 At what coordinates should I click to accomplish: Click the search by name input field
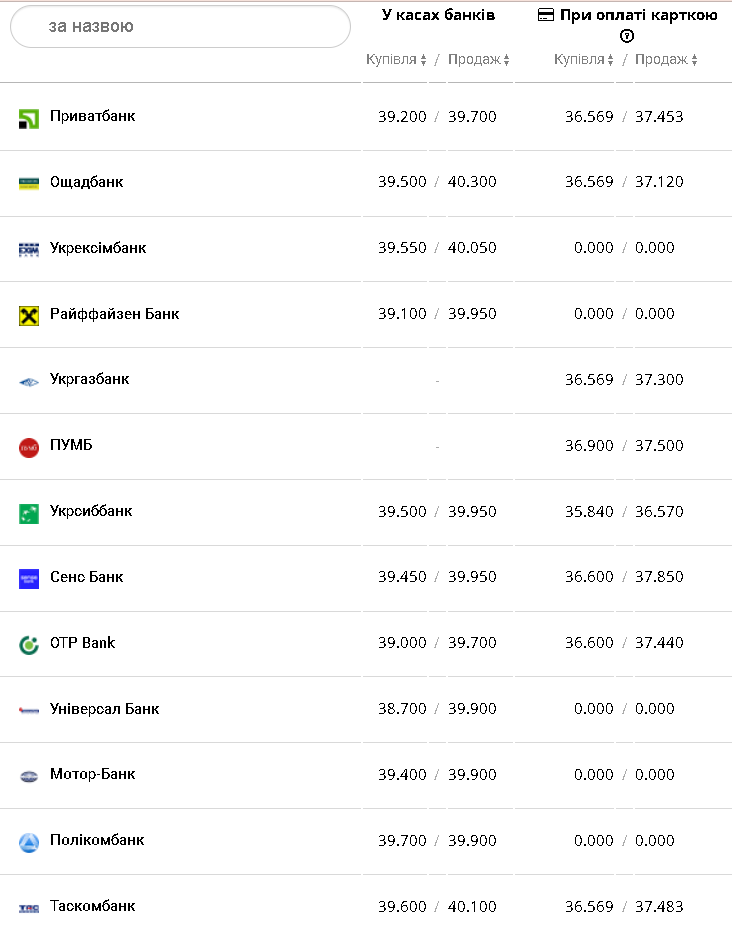[x=180, y=27]
